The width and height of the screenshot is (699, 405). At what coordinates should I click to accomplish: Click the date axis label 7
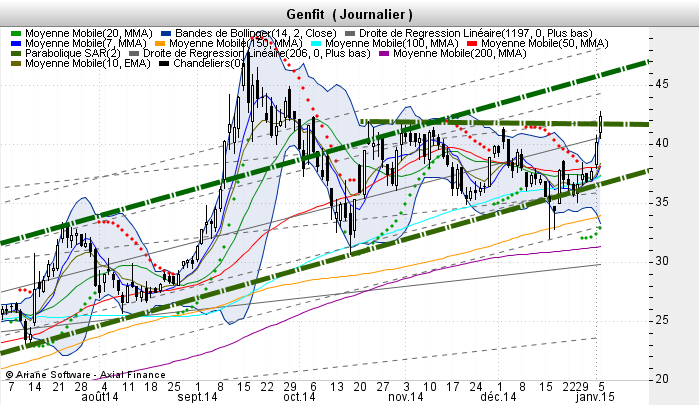click(x=12, y=387)
